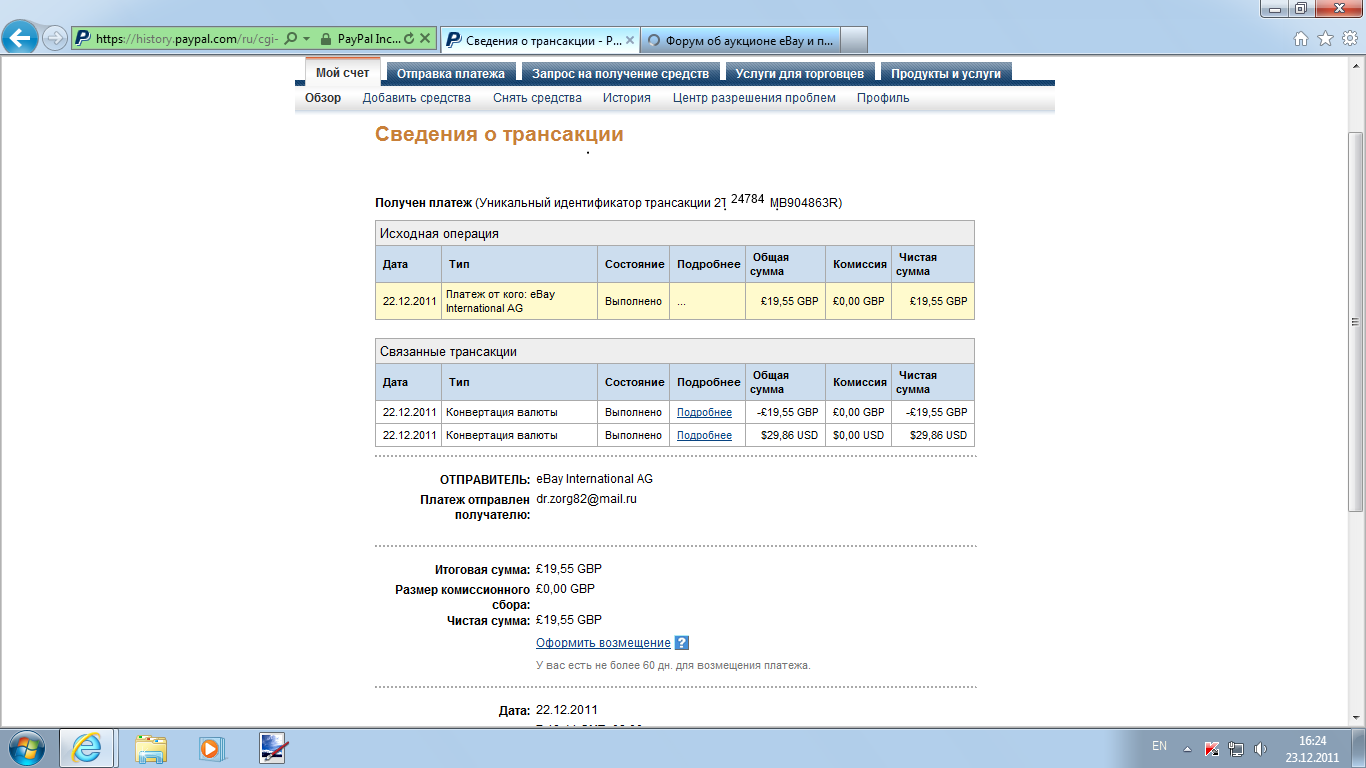Click the network connection tray icon

pos(1236,748)
